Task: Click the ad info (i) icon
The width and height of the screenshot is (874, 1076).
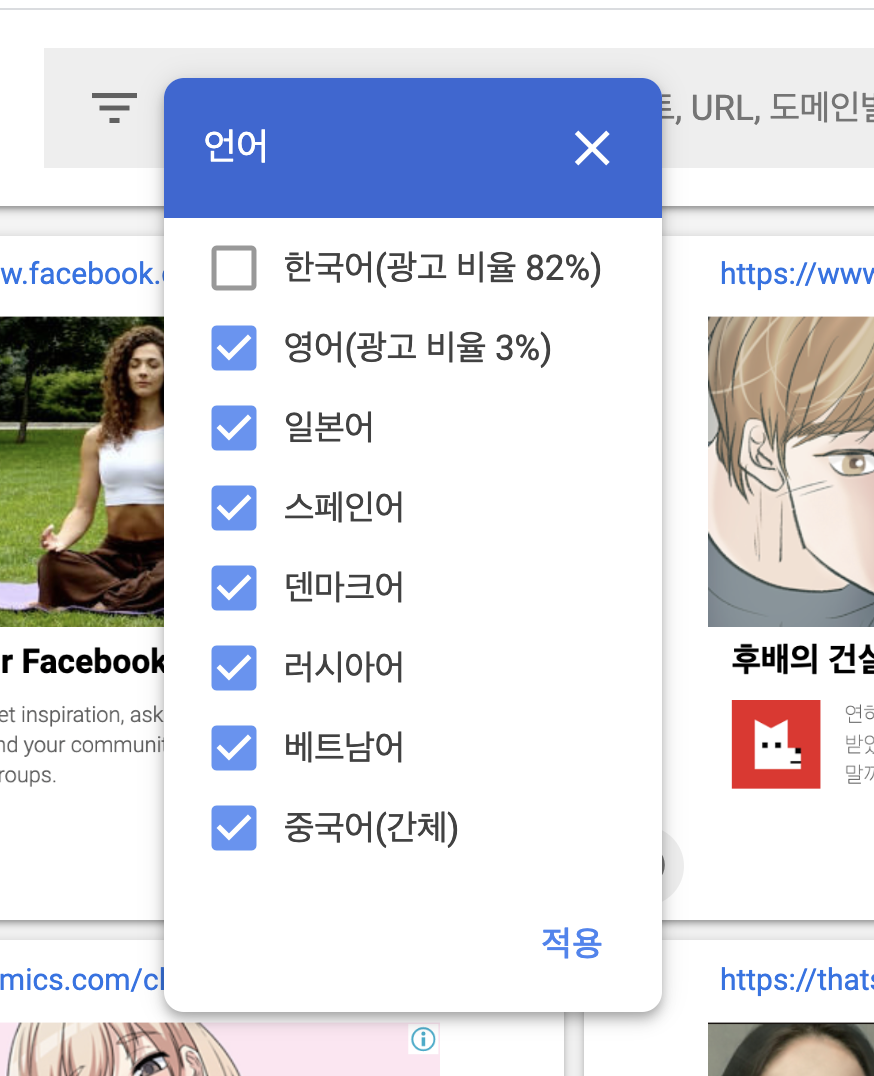Action: click(x=423, y=1039)
